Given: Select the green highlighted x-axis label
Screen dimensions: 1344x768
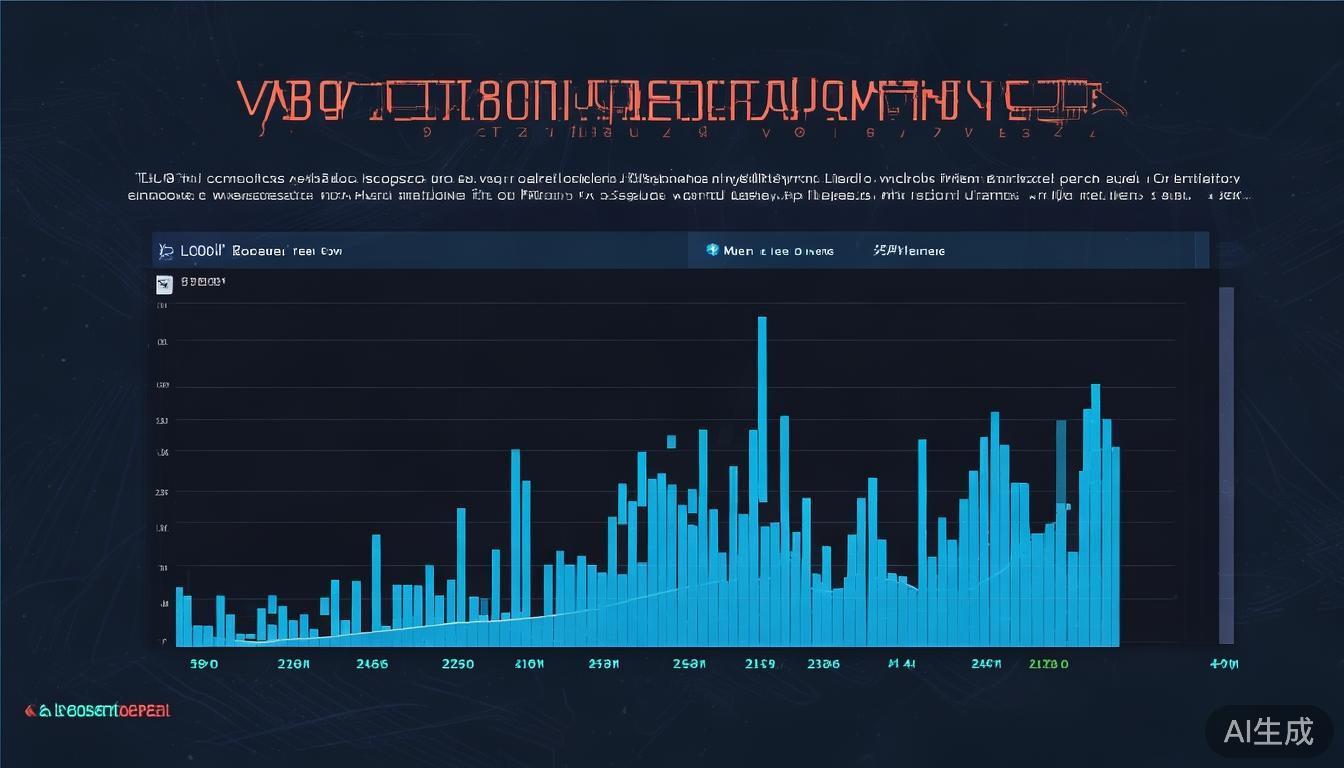Looking at the screenshot, I should coord(1048,663).
